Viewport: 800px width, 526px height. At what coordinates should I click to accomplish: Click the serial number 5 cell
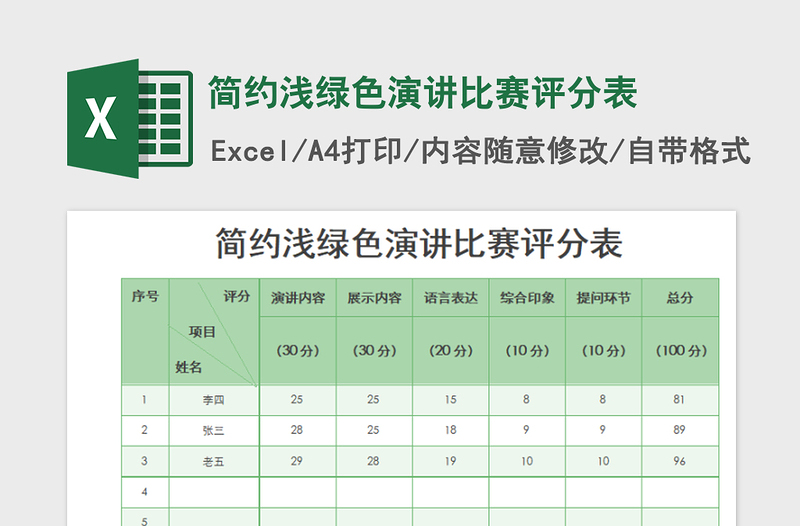click(145, 517)
